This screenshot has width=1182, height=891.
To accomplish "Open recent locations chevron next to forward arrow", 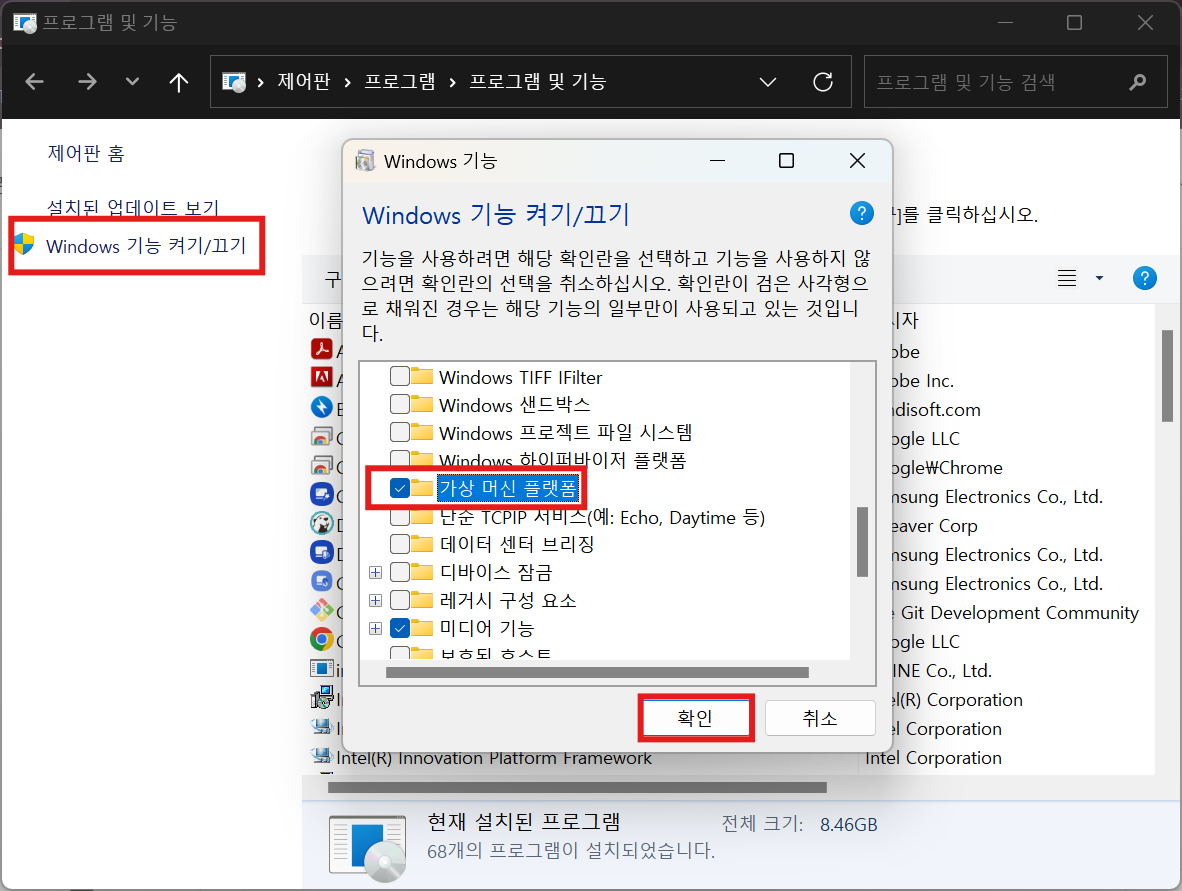I will [x=132, y=81].
